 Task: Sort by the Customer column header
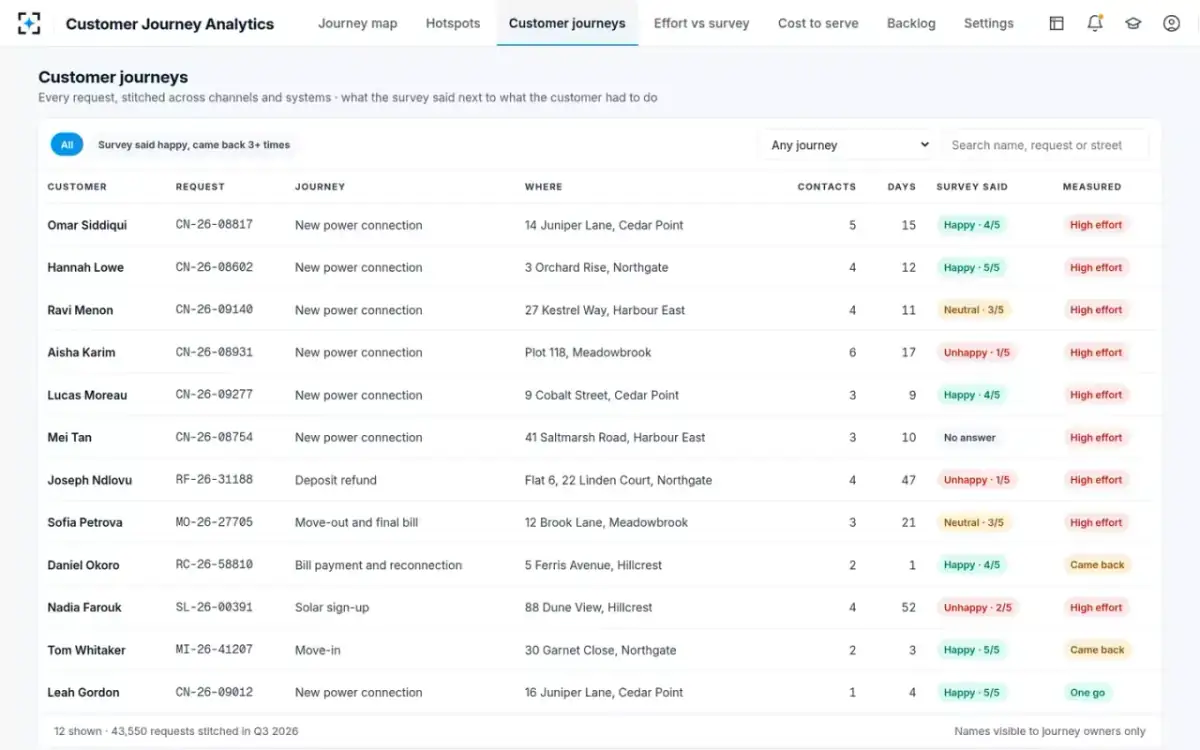pos(77,187)
